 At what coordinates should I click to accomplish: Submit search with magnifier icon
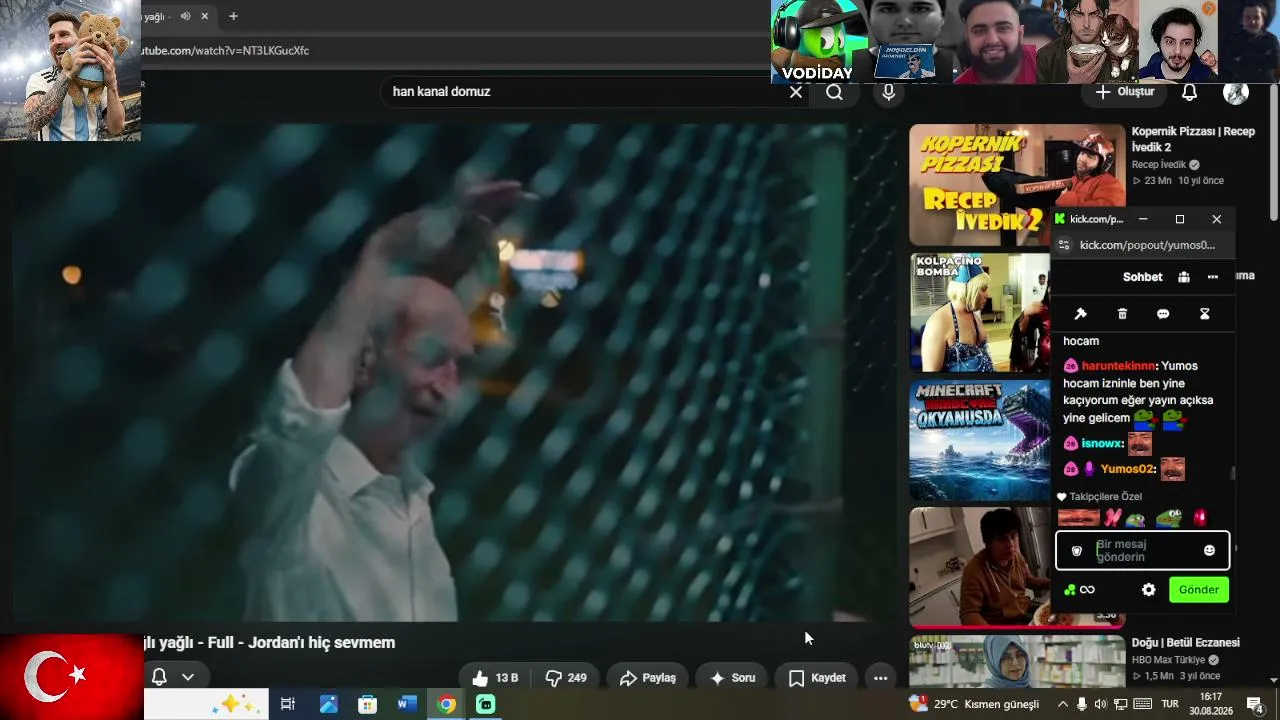(834, 92)
